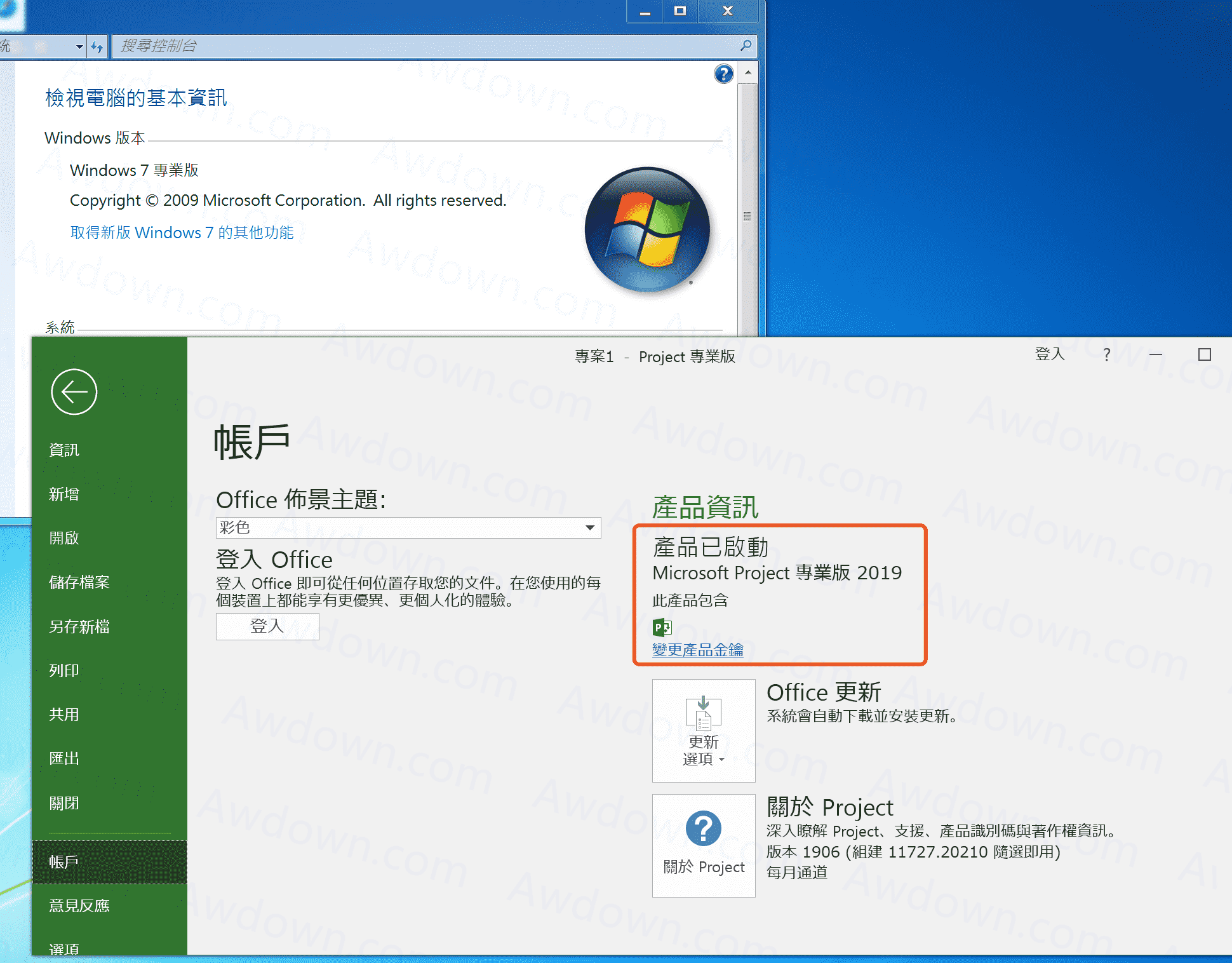The height and width of the screenshot is (963, 1232).
Task: Open 取得新版 Windows 7 的其他功能 link
Action: click(x=182, y=232)
